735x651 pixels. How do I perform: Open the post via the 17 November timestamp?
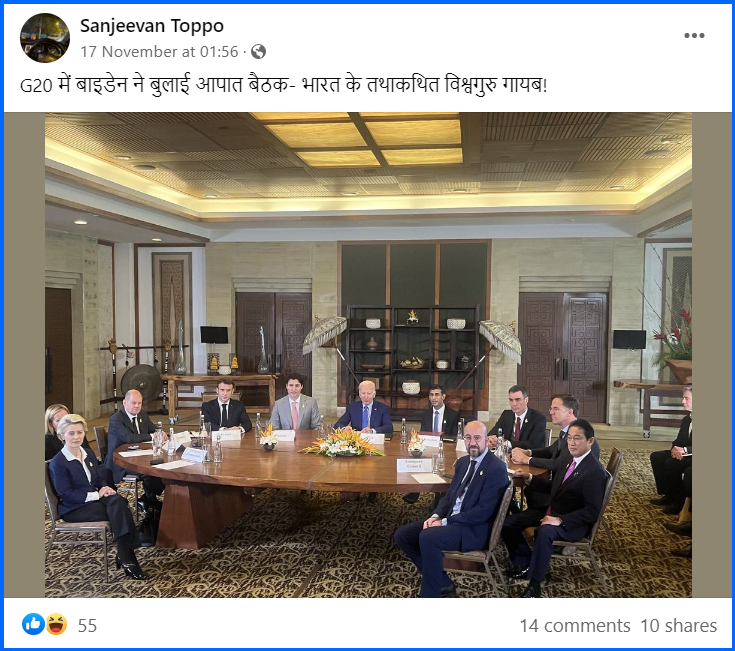(x=159, y=51)
